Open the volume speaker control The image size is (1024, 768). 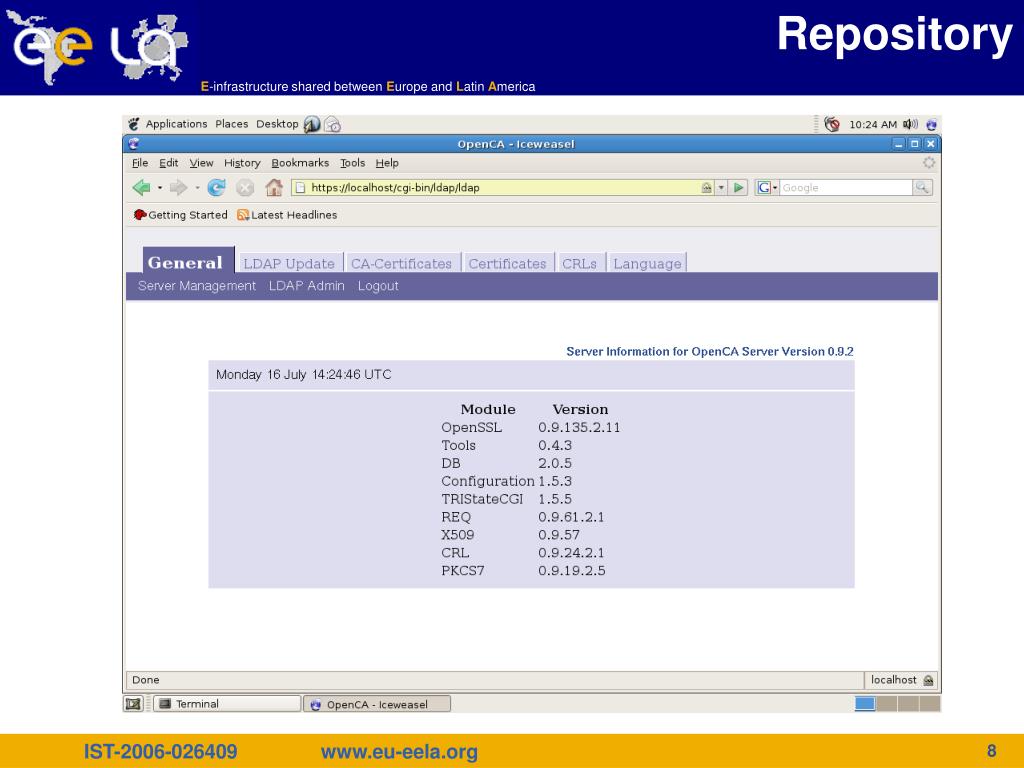pos(910,124)
